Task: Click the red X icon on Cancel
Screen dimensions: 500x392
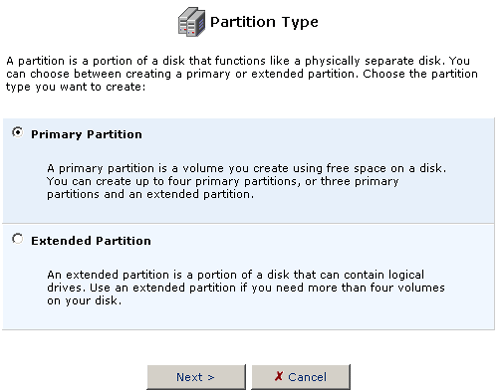Action: click(x=279, y=376)
